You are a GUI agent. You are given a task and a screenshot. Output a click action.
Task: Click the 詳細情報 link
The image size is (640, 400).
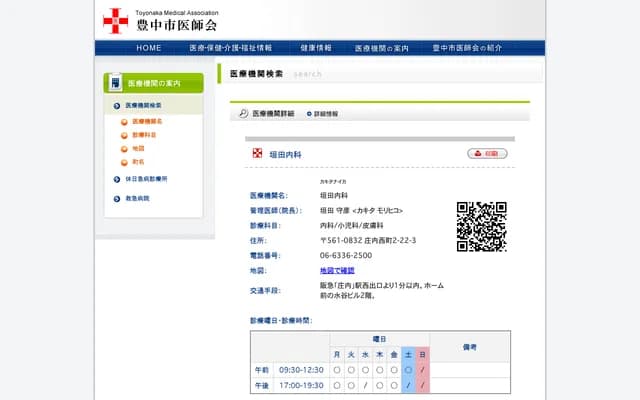click(x=326, y=114)
